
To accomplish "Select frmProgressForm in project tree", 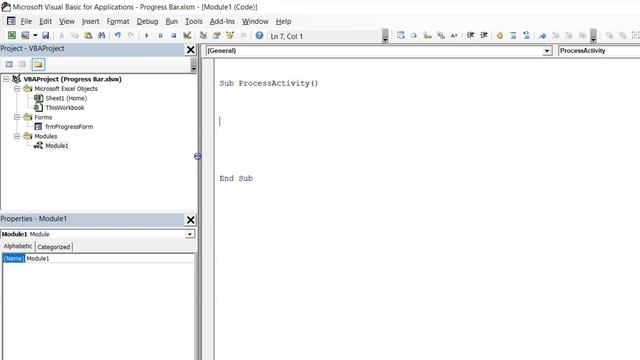I will (x=69, y=127).
